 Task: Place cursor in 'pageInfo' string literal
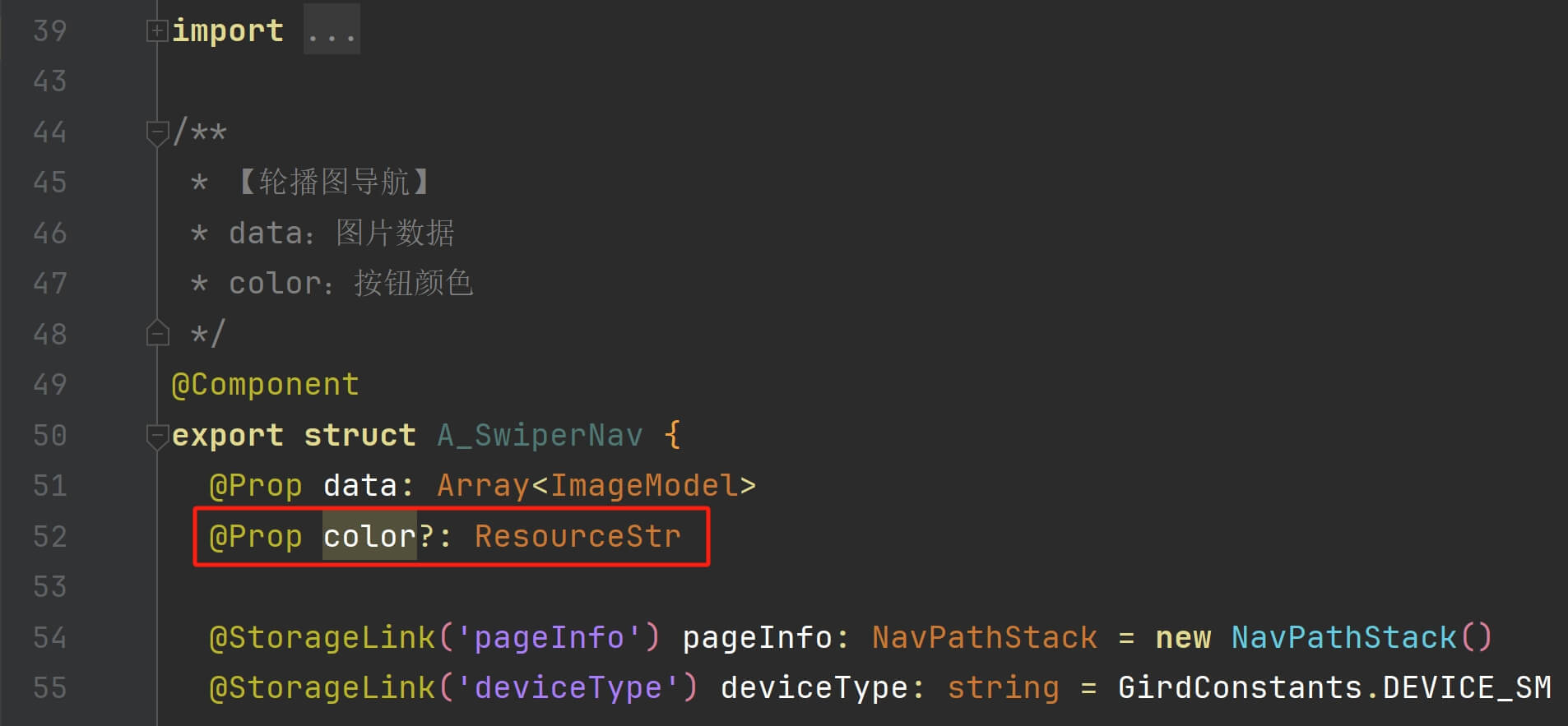pos(550,637)
